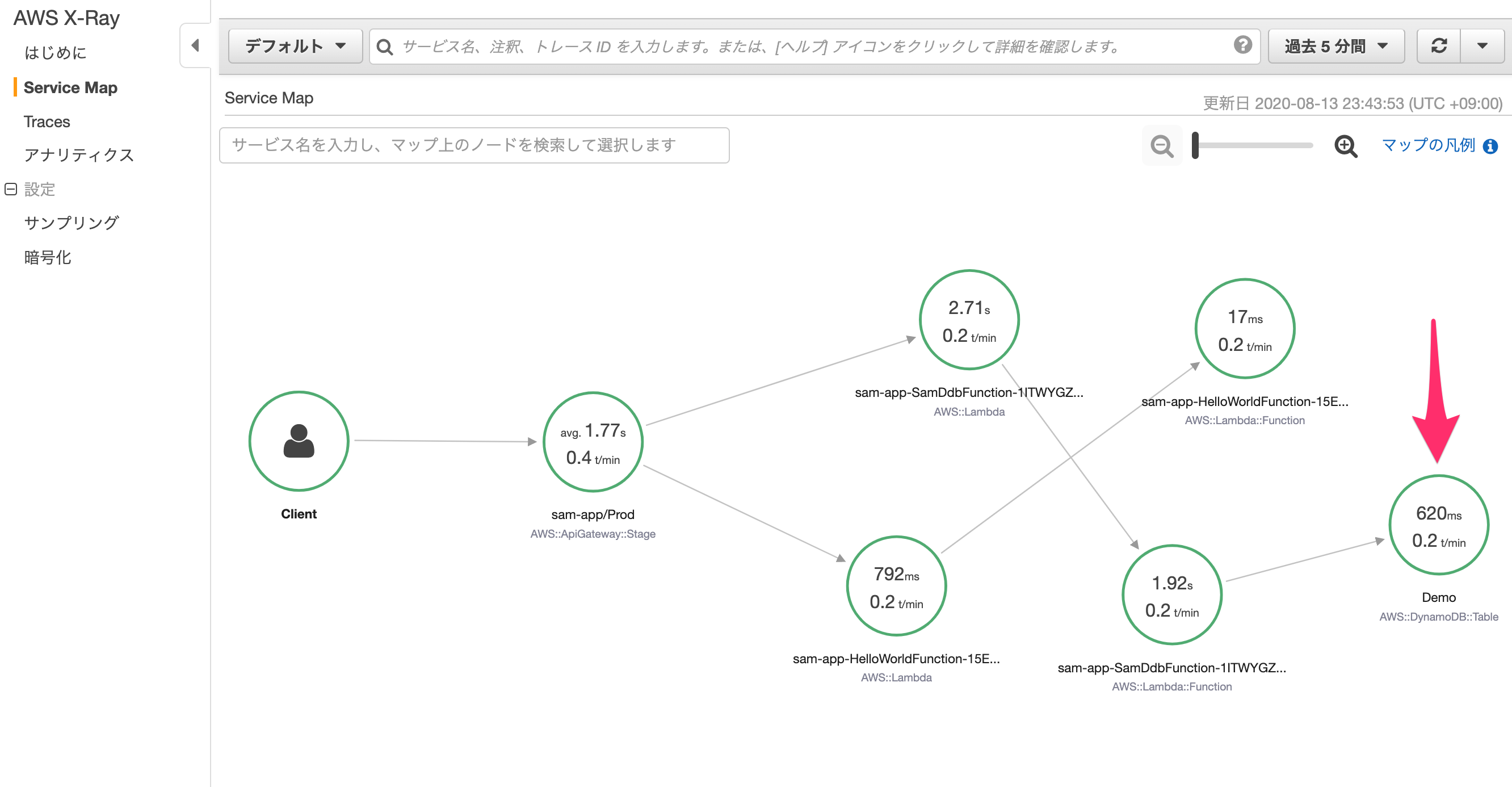Click the sam-app/Prod label

point(593,514)
